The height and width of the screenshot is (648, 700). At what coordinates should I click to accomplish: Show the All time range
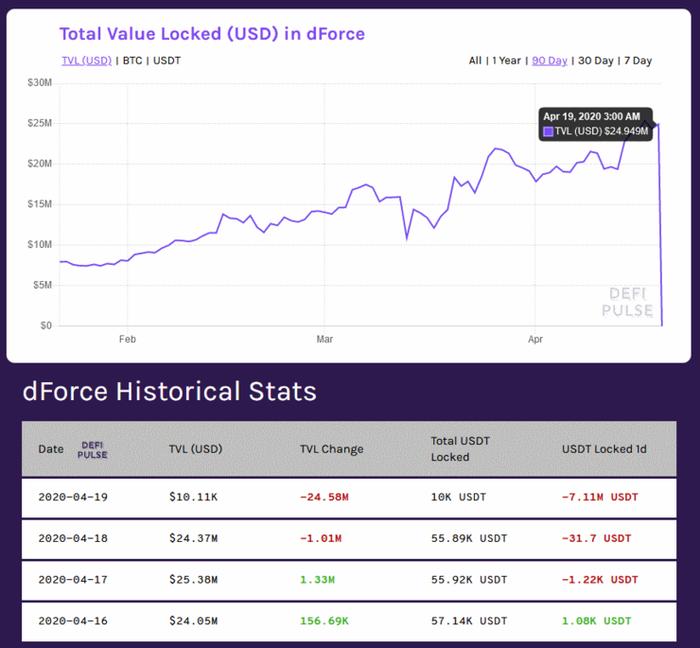[x=475, y=60]
